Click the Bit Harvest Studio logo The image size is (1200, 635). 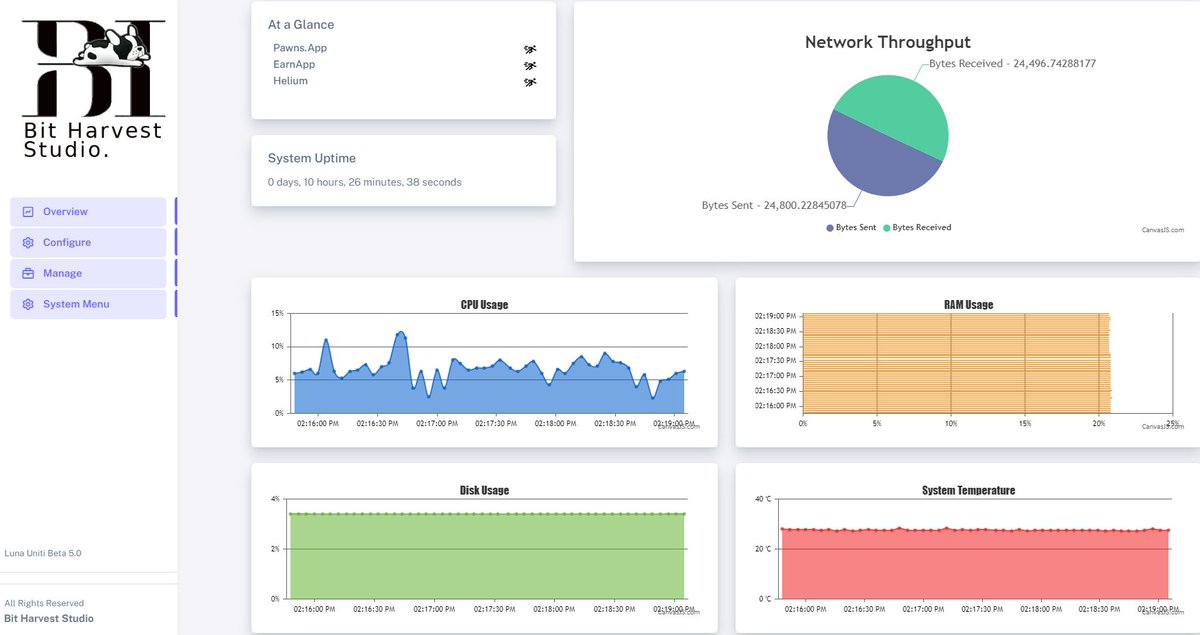coord(93,89)
